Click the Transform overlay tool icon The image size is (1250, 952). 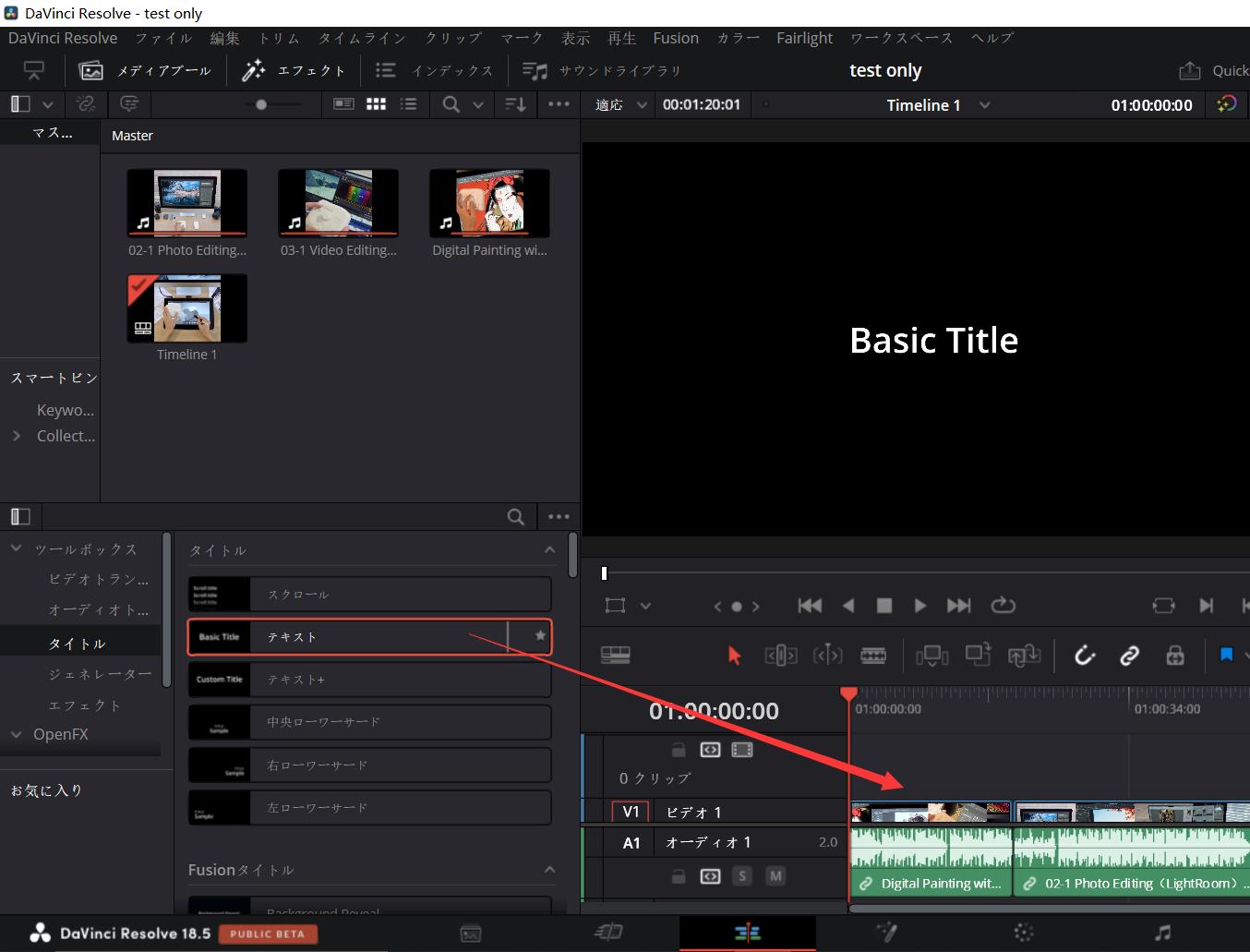click(615, 606)
